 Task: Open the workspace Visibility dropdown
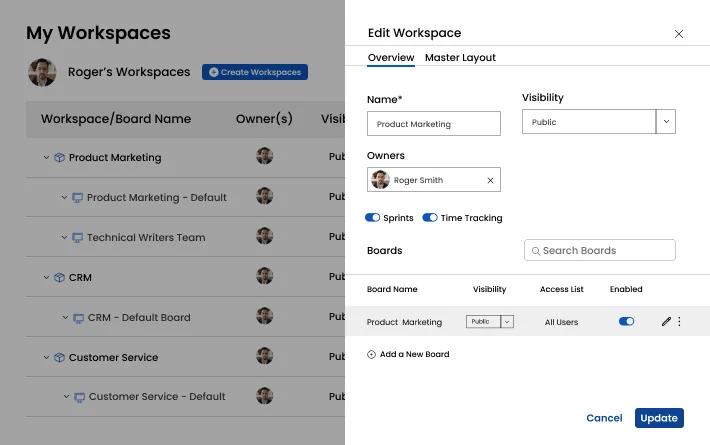point(666,122)
